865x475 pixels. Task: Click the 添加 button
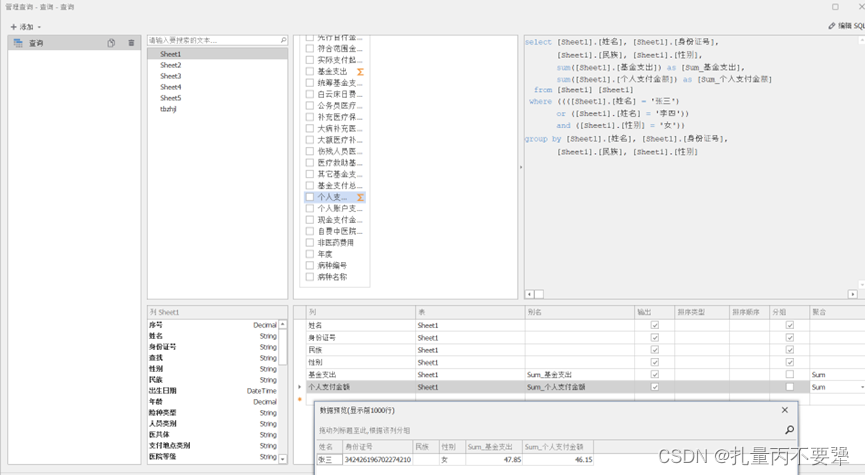[x=22, y=26]
